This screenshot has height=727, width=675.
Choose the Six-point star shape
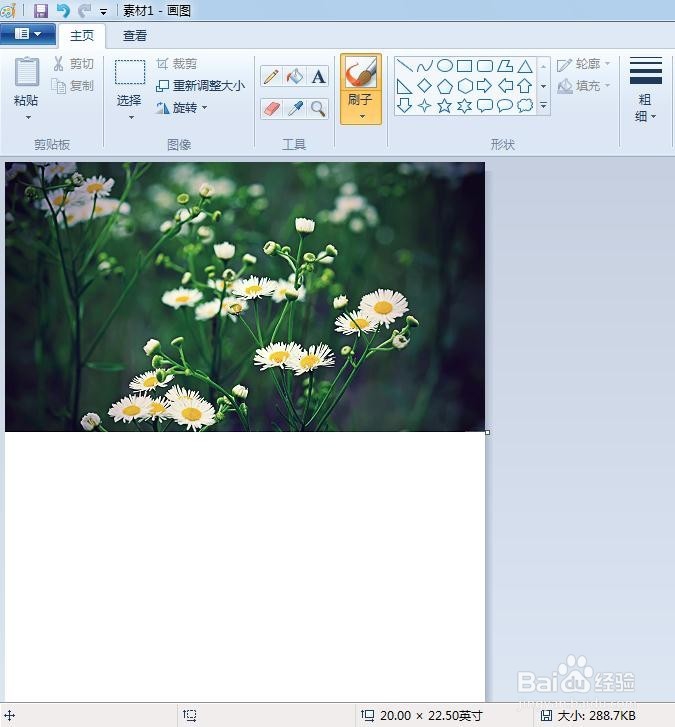(465, 106)
